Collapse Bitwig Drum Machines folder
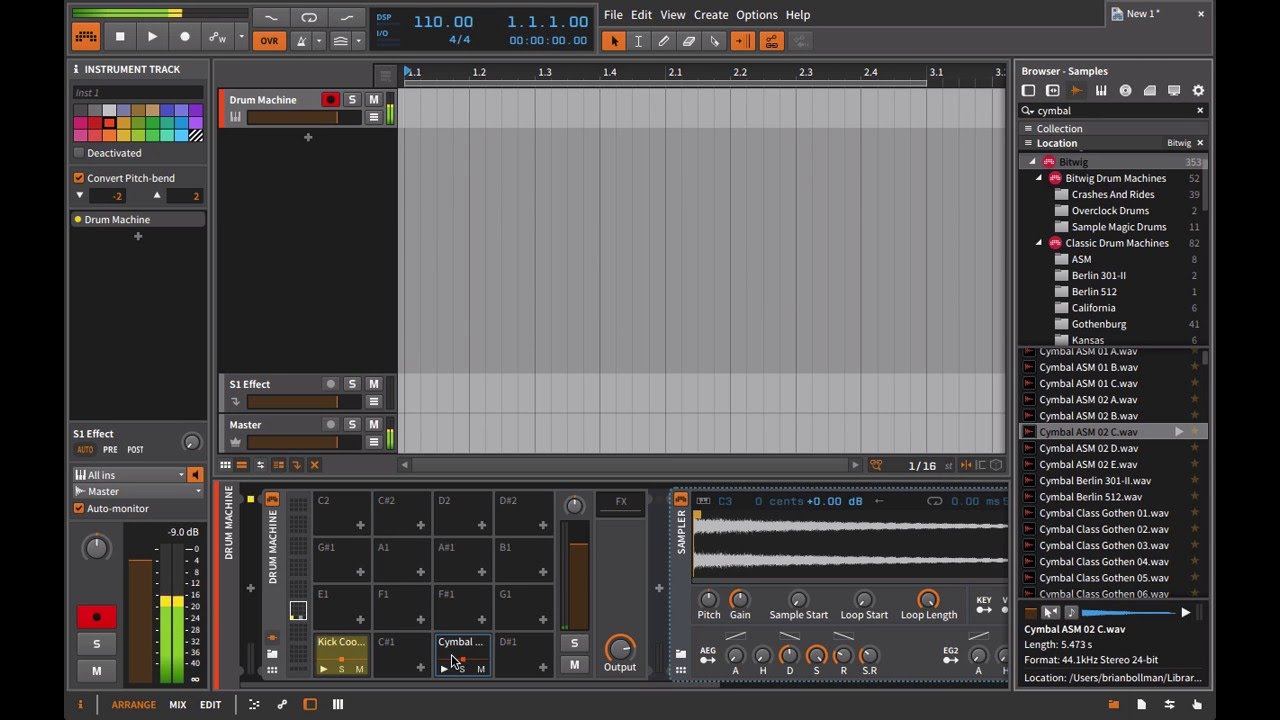Image resolution: width=1280 pixels, height=720 pixels. coord(1039,178)
